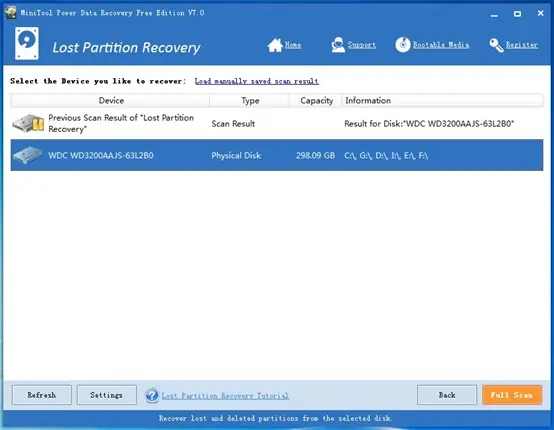Start the Full Scan
Screen dimensions: 554x430
point(512,395)
